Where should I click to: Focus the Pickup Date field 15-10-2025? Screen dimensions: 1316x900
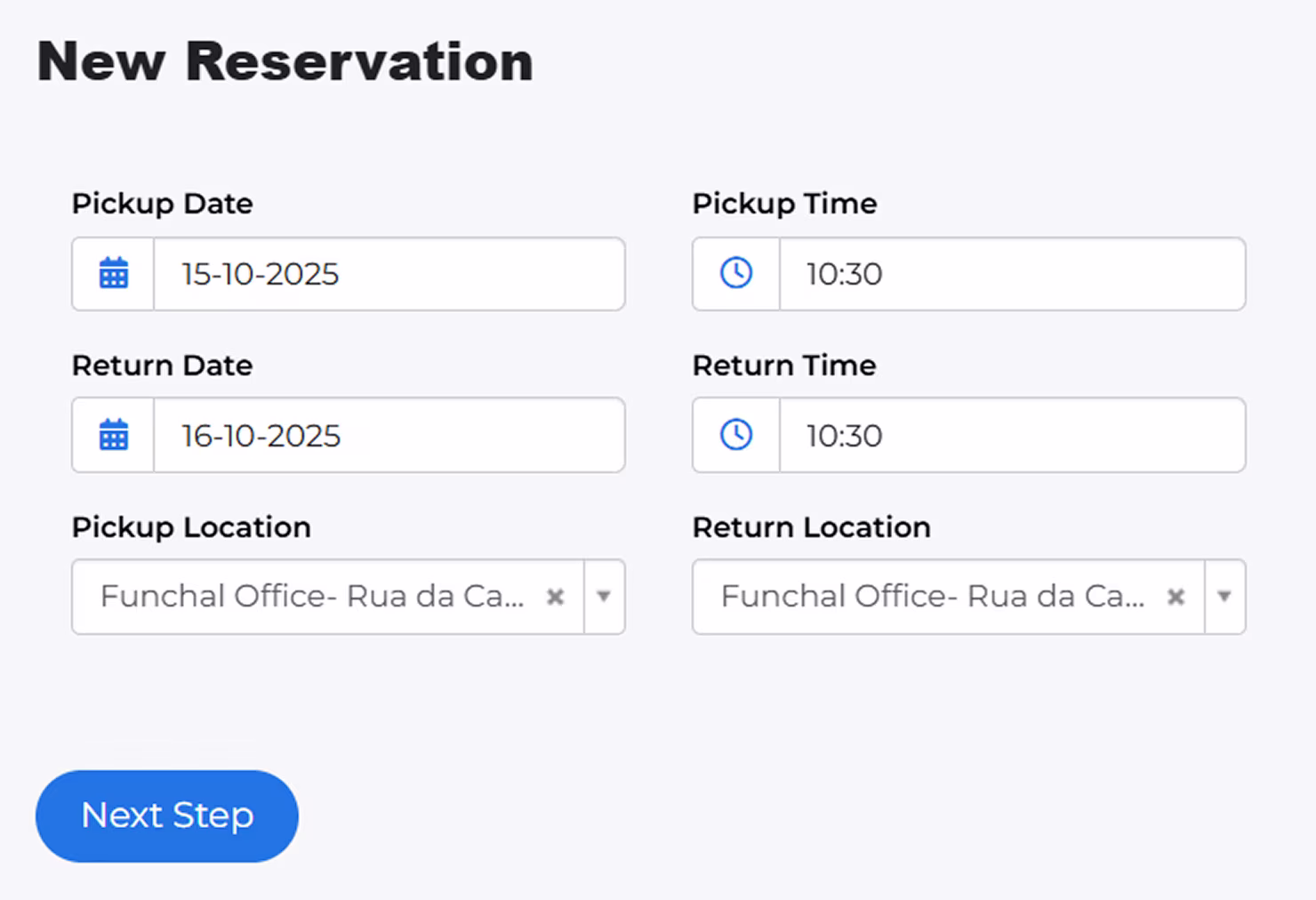(x=389, y=274)
